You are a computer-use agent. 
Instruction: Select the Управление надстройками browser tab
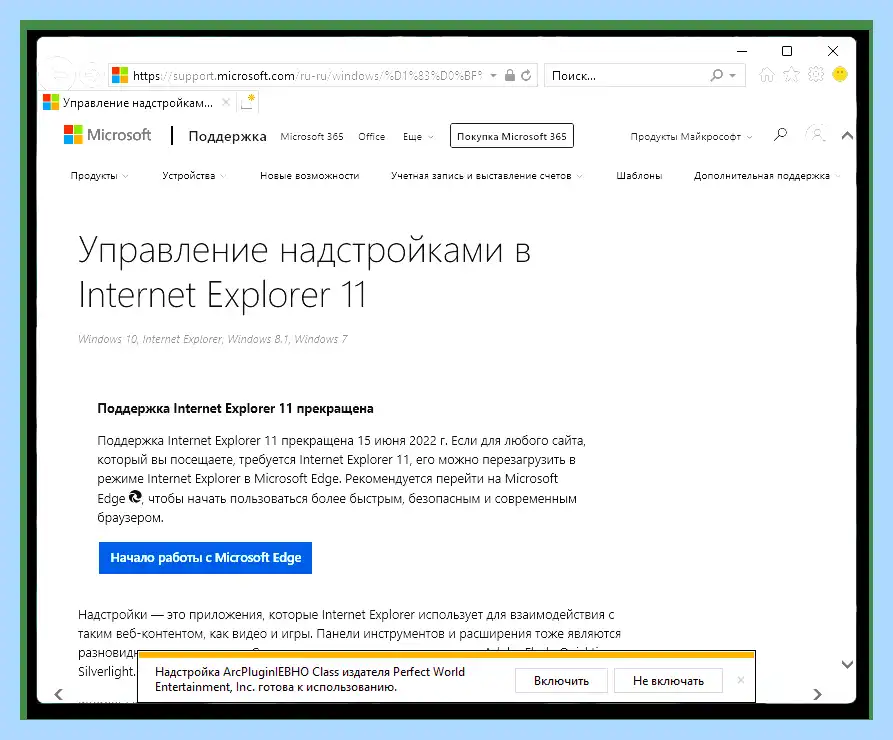pyautogui.click(x=137, y=103)
